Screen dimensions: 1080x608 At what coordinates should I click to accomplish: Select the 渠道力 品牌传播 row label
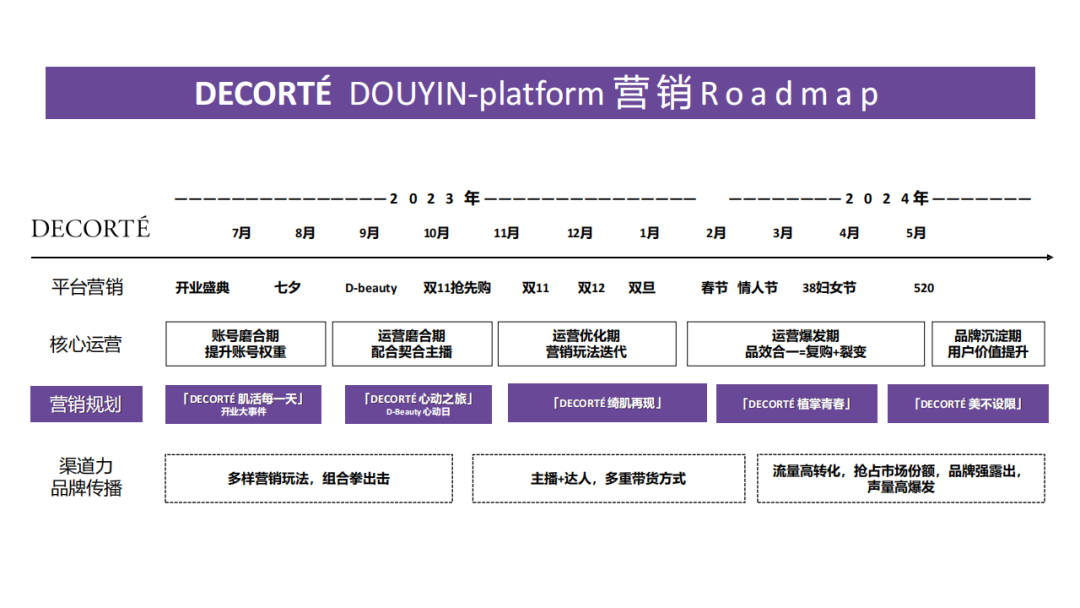click(86, 477)
